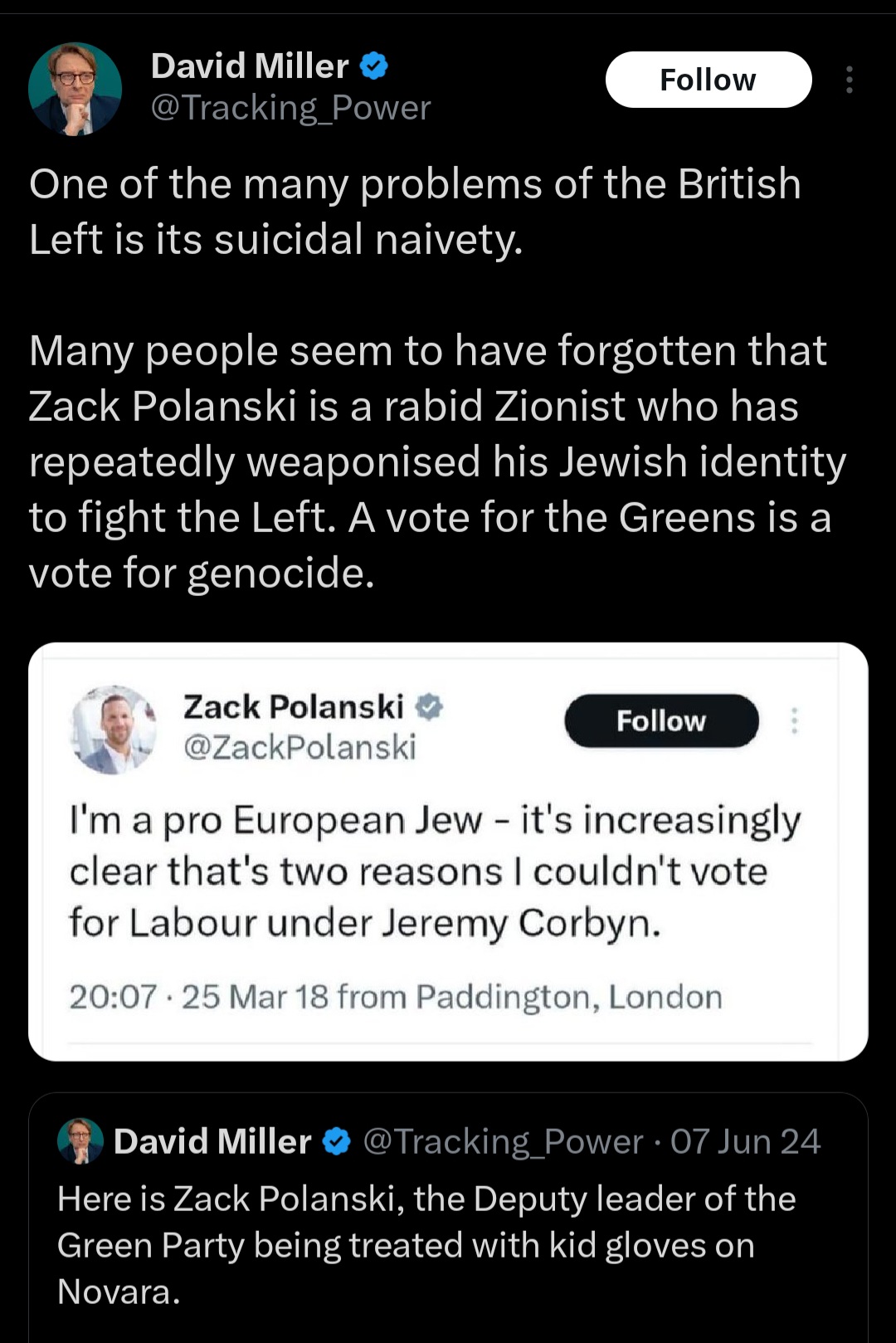Click verified badge in quoted tweet header
This screenshot has width=896, height=1343.
[x=336, y=1142]
